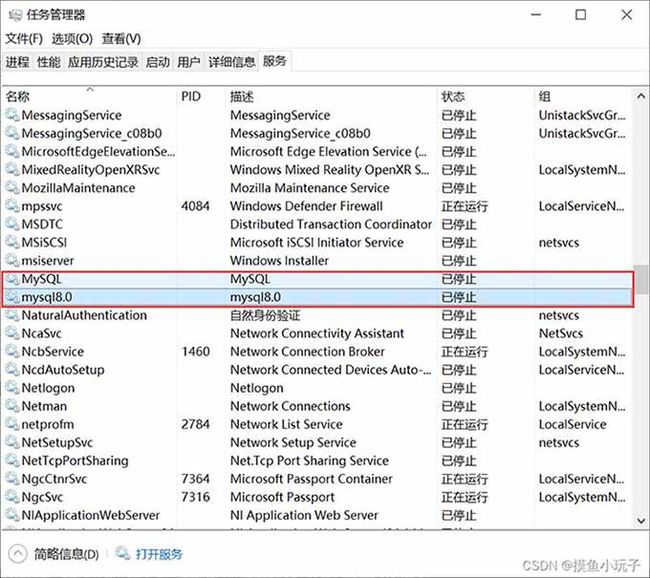Click the service icon next to netprofm
The image size is (650, 578).
(x=12, y=424)
